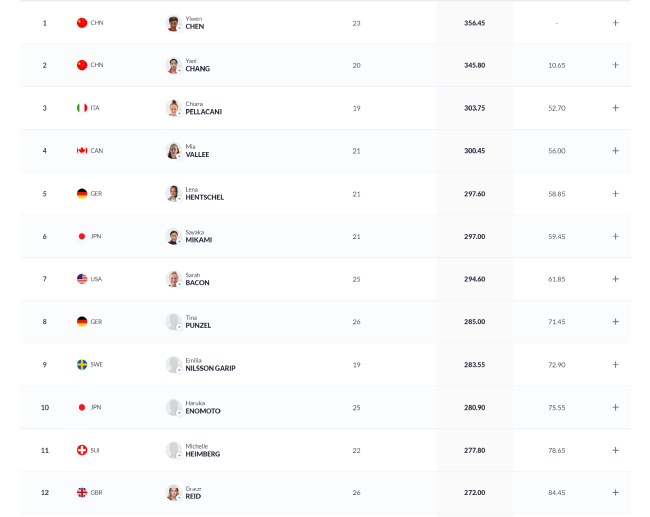Viewport: 650px width, 517px height.
Task: Click the Switzerland flag icon
Action: (82, 450)
